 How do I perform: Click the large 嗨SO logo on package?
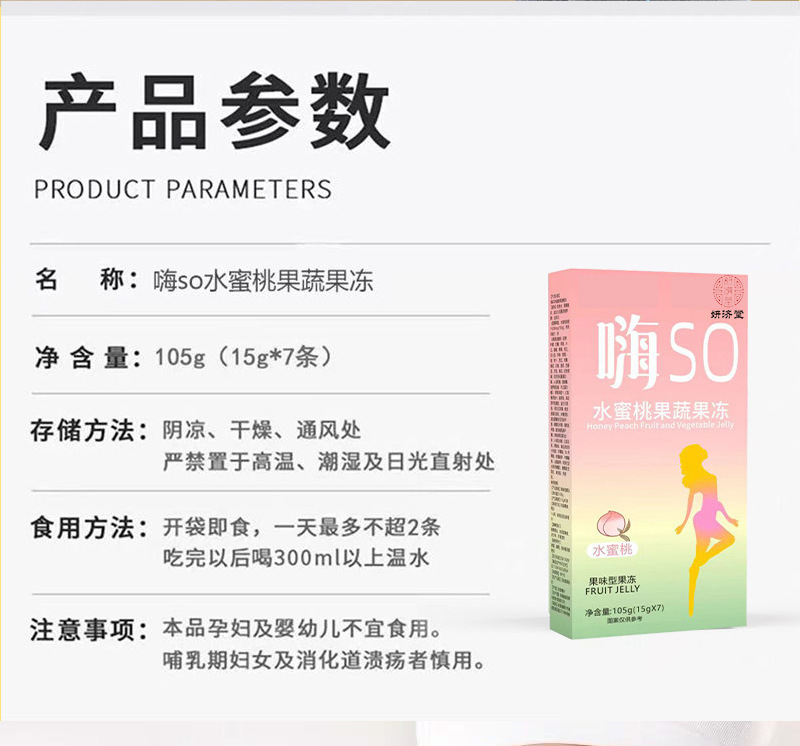tap(667, 352)
